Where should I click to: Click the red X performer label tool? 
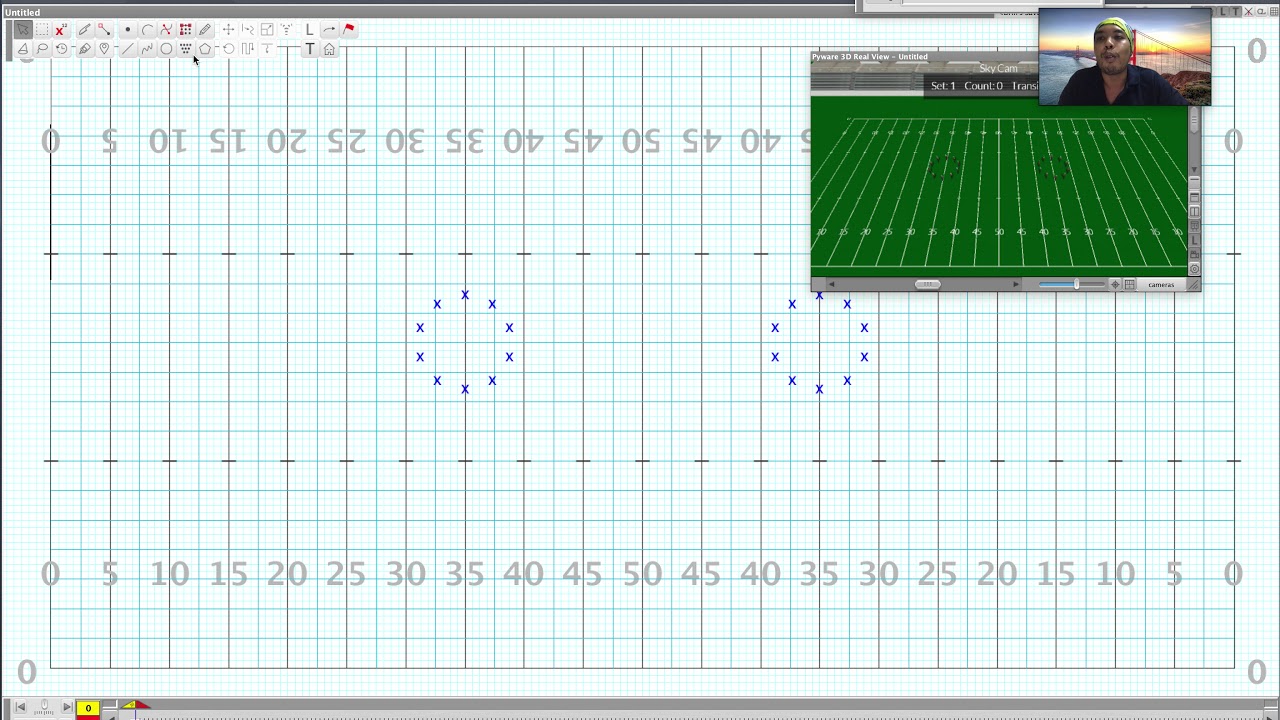[61, 30]
